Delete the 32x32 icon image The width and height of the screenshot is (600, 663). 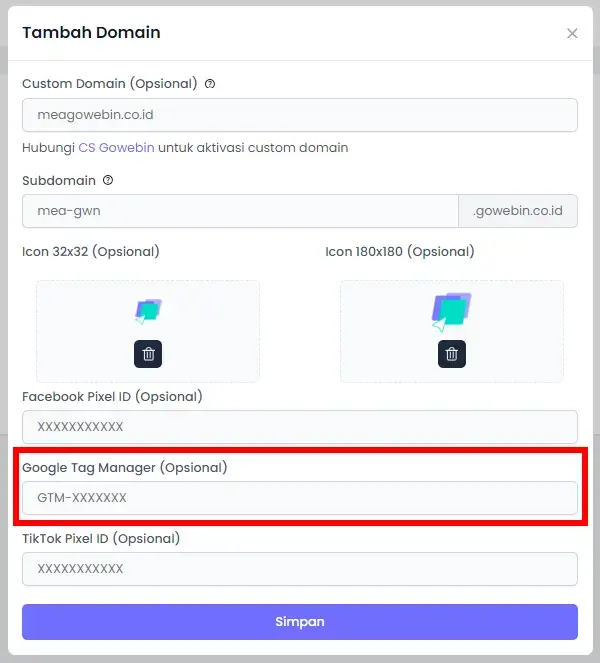coord(148,354)
